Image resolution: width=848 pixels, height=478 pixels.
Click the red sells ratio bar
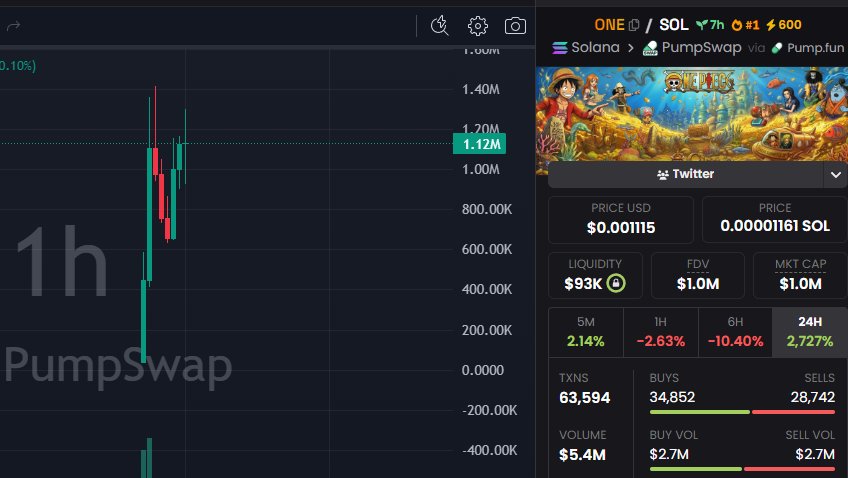pyautogui.click(x=793, y=412)
